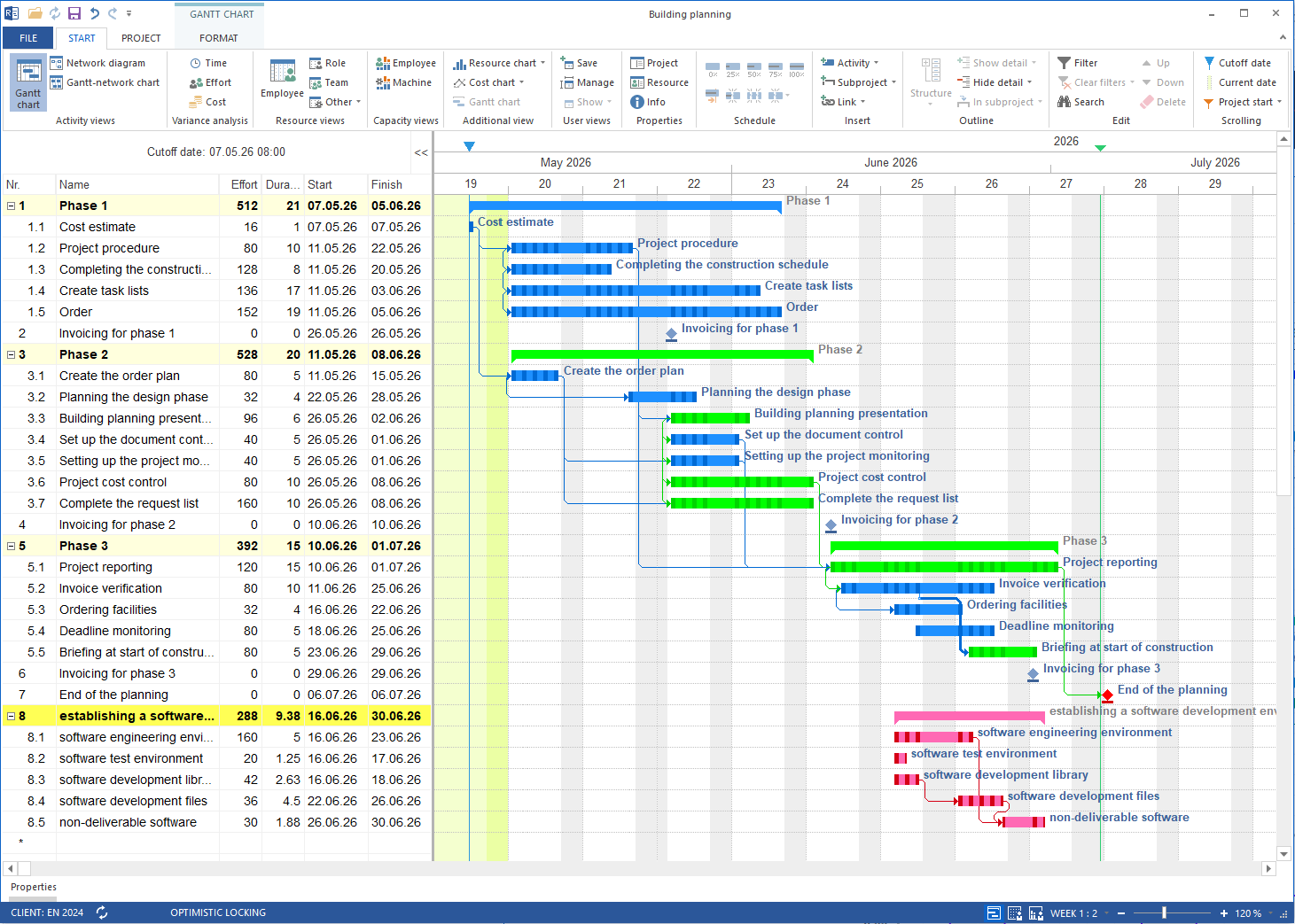Viewport: 1295px width, 924px height.
Task: Click the refresh icon in status bar
Action: click(102, 912)
